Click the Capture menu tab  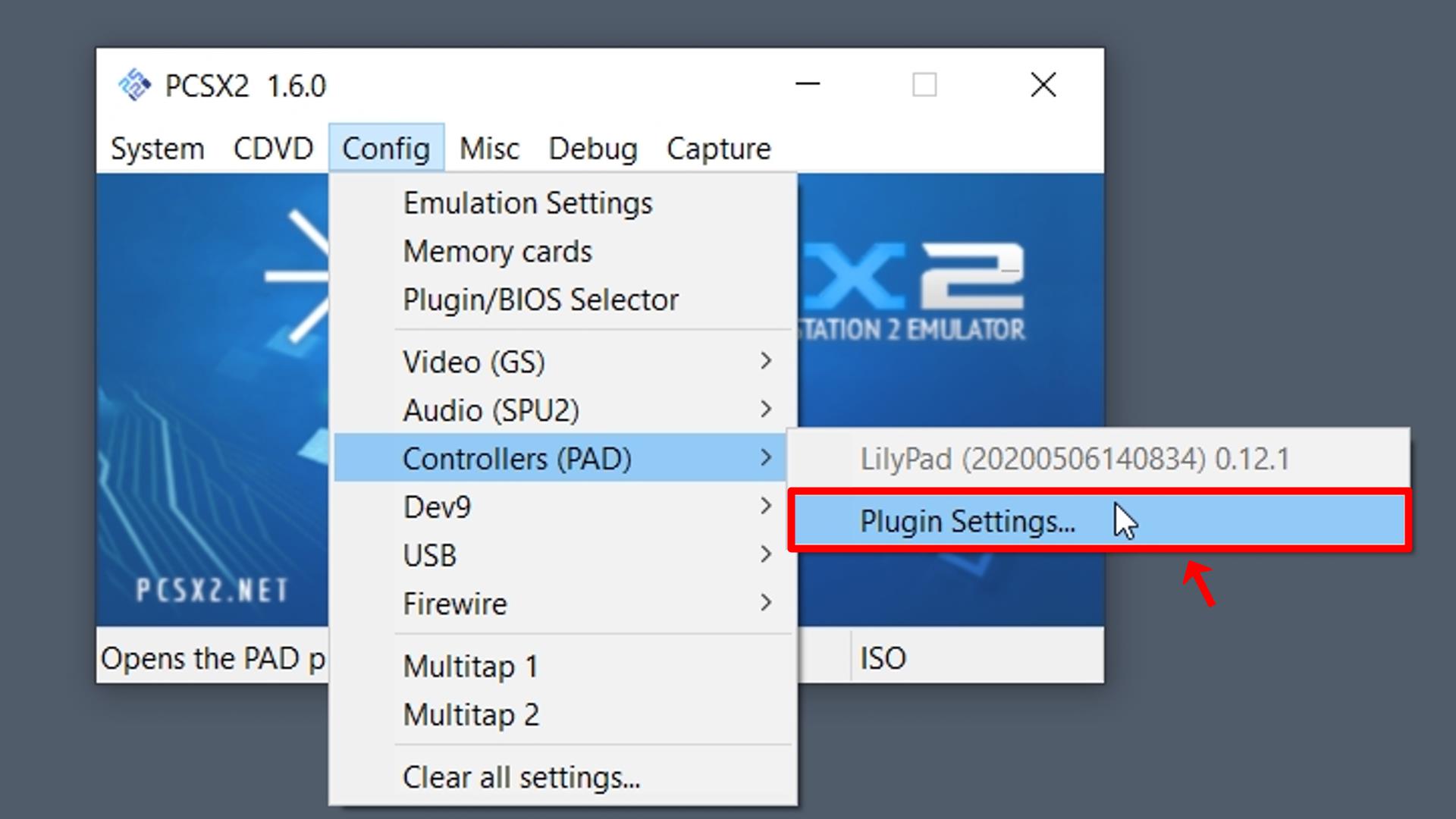point(718,147)
